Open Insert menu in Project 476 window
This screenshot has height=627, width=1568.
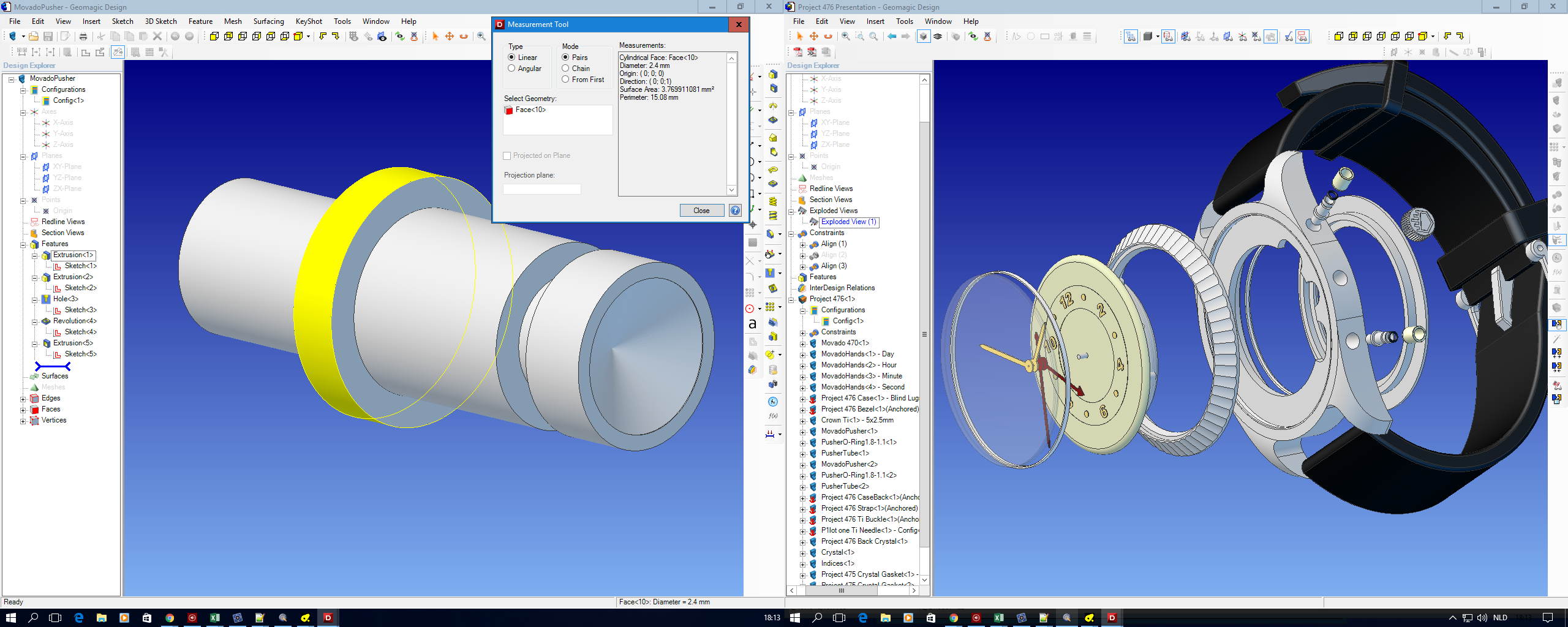click(875, 21)
